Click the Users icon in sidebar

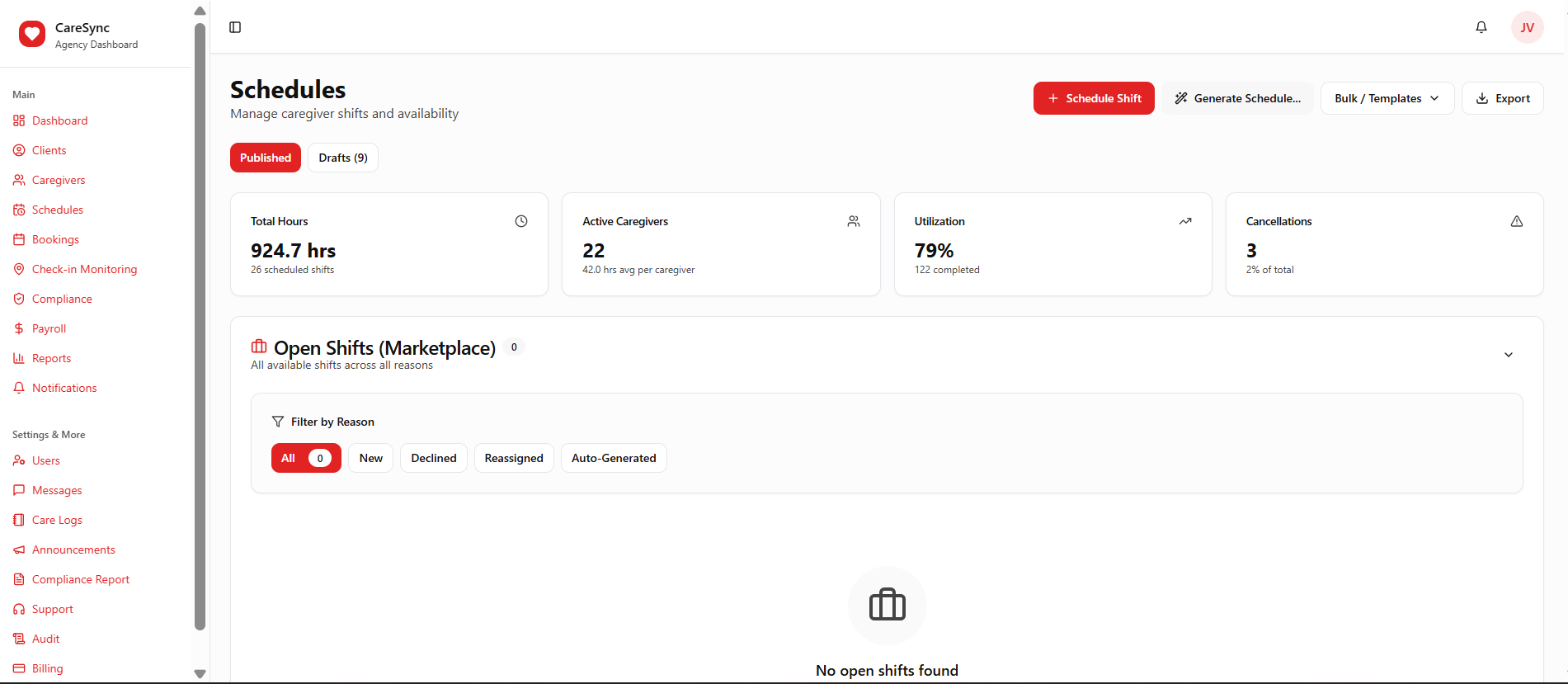pos(19,460)
